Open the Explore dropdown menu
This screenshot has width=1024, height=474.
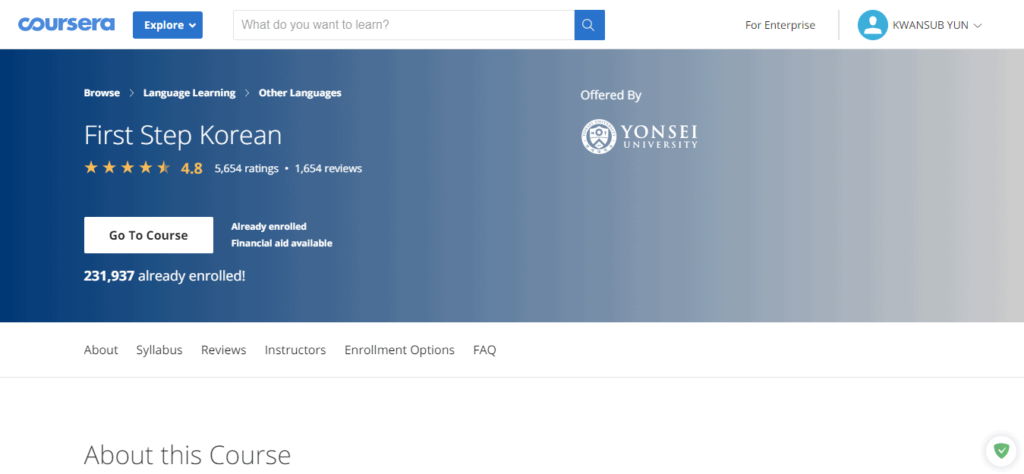[x=168, y=25]
